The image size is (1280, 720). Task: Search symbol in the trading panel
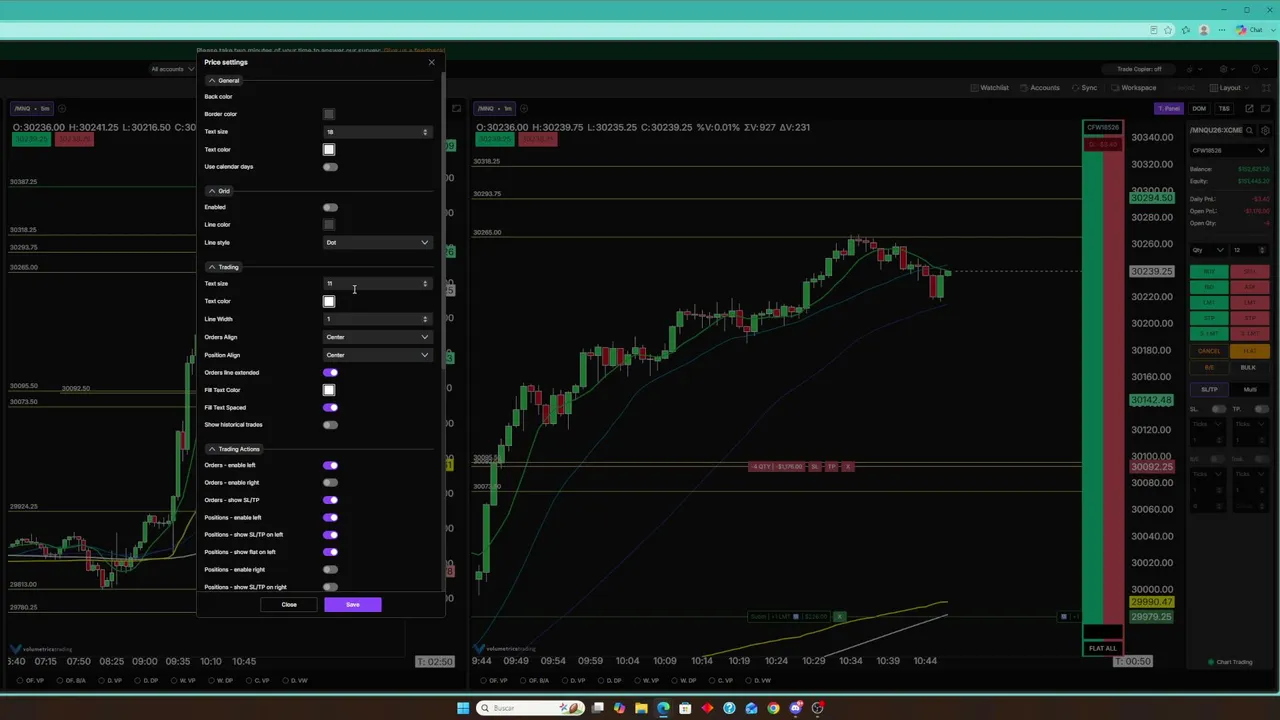pyautogui.click(x=1249, y=130)
